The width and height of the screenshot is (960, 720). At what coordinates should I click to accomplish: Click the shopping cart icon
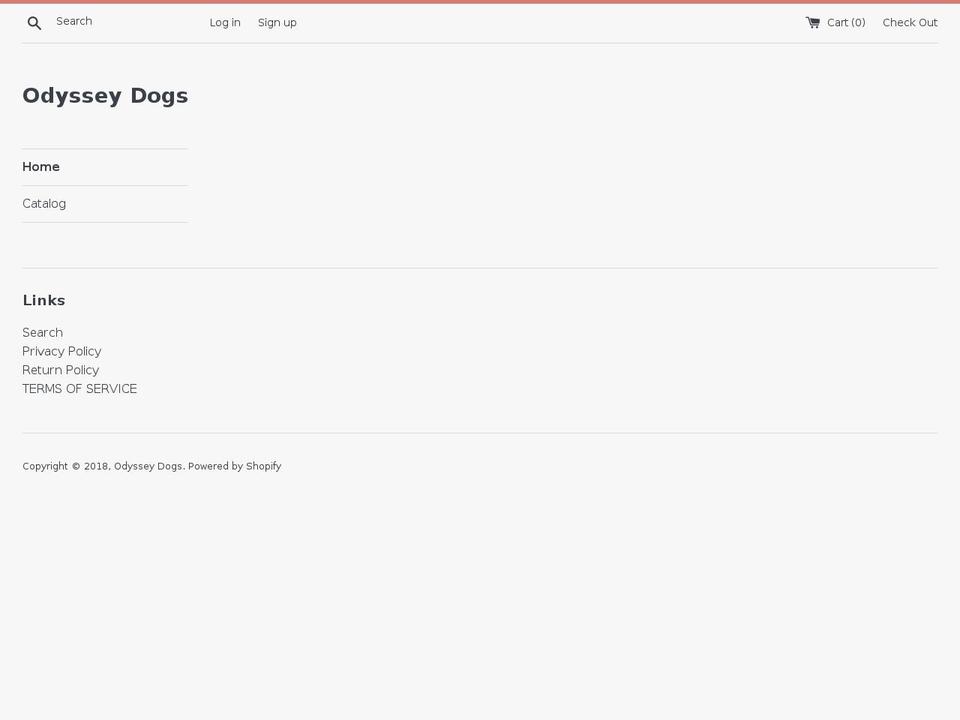coord(812,23)
